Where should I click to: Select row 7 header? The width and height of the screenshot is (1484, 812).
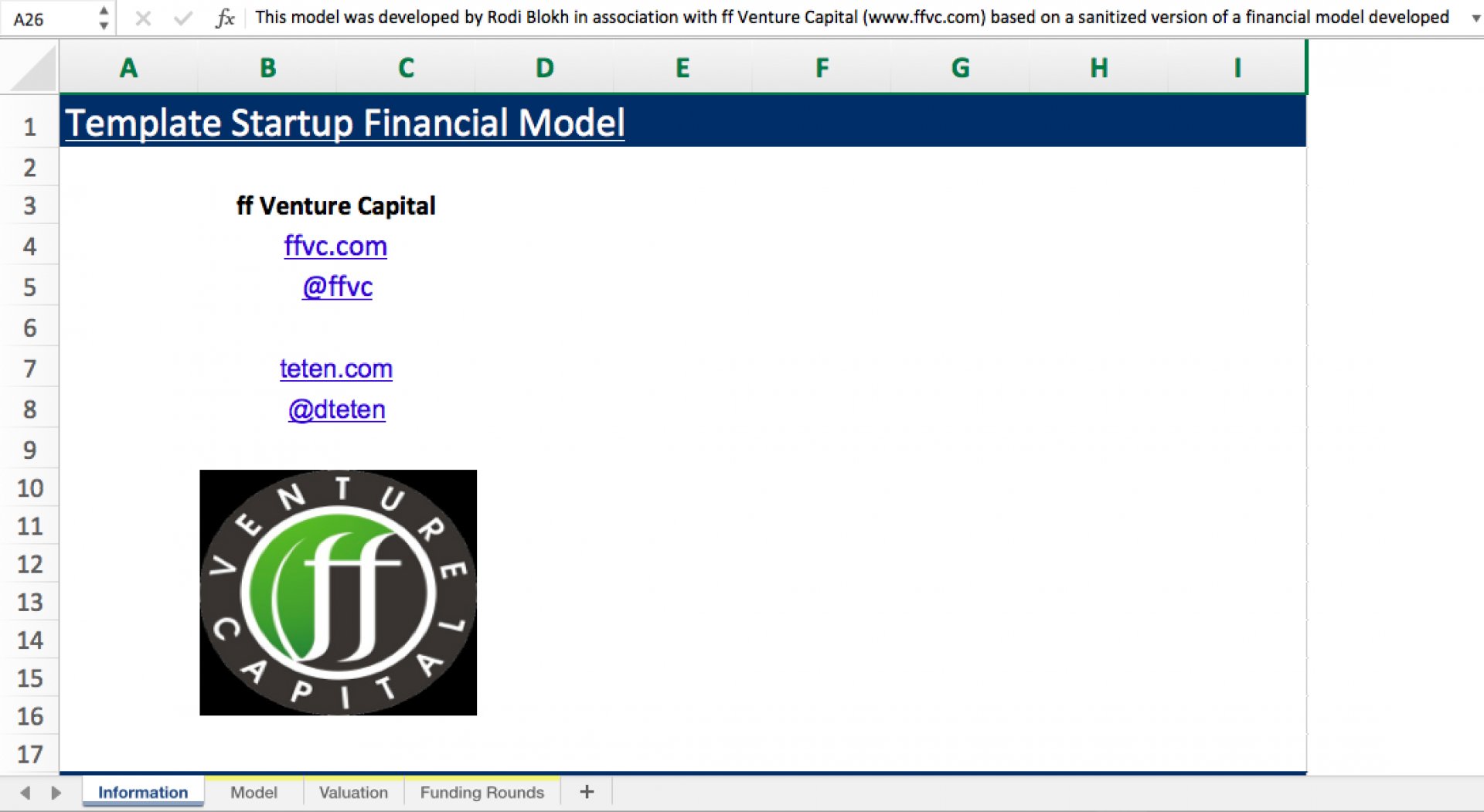[x=29, y=369]
